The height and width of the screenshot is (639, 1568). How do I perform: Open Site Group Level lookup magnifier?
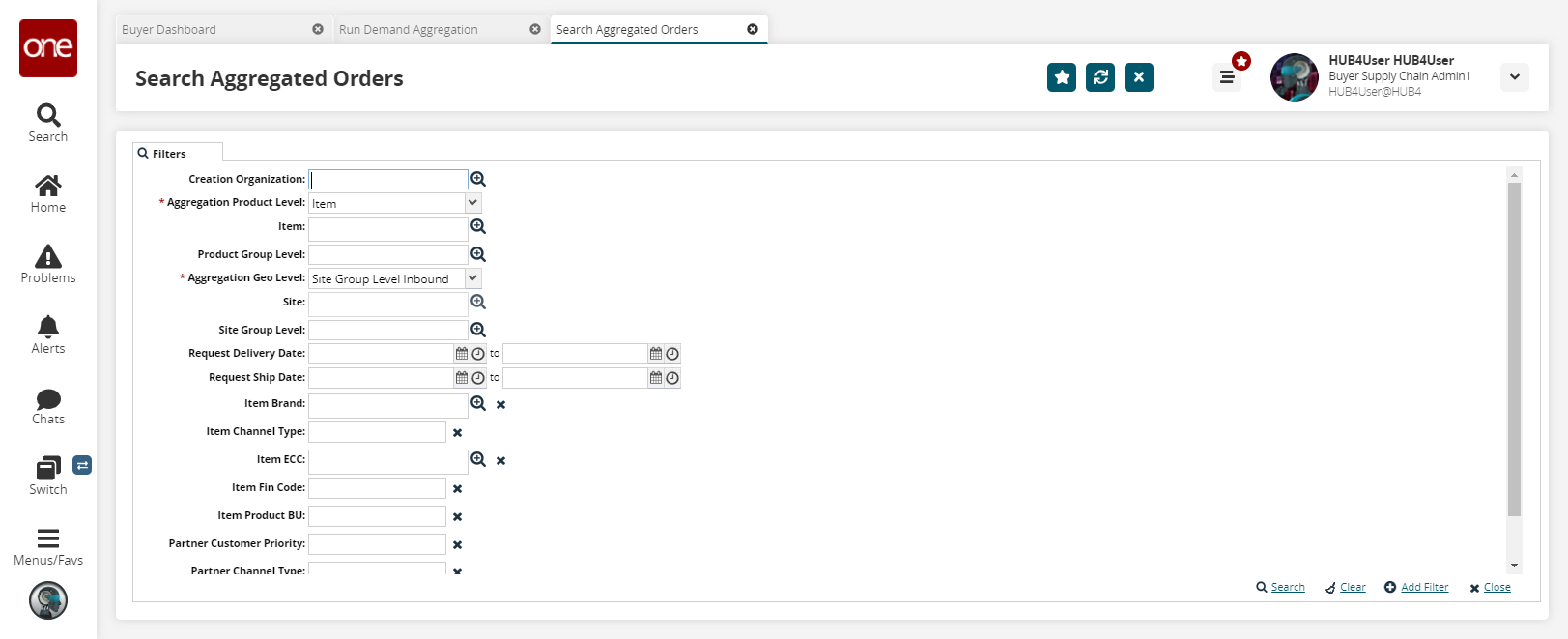(478, 330)
